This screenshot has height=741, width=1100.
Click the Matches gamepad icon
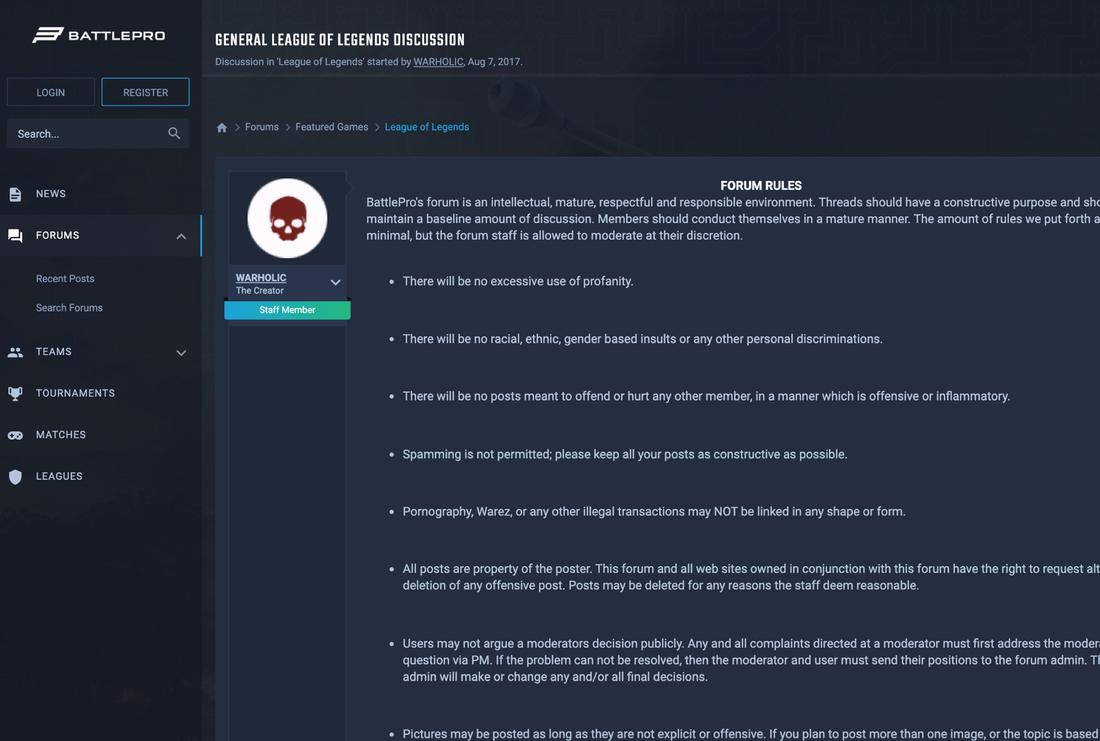pyautogui.click(x=15, y=435)
